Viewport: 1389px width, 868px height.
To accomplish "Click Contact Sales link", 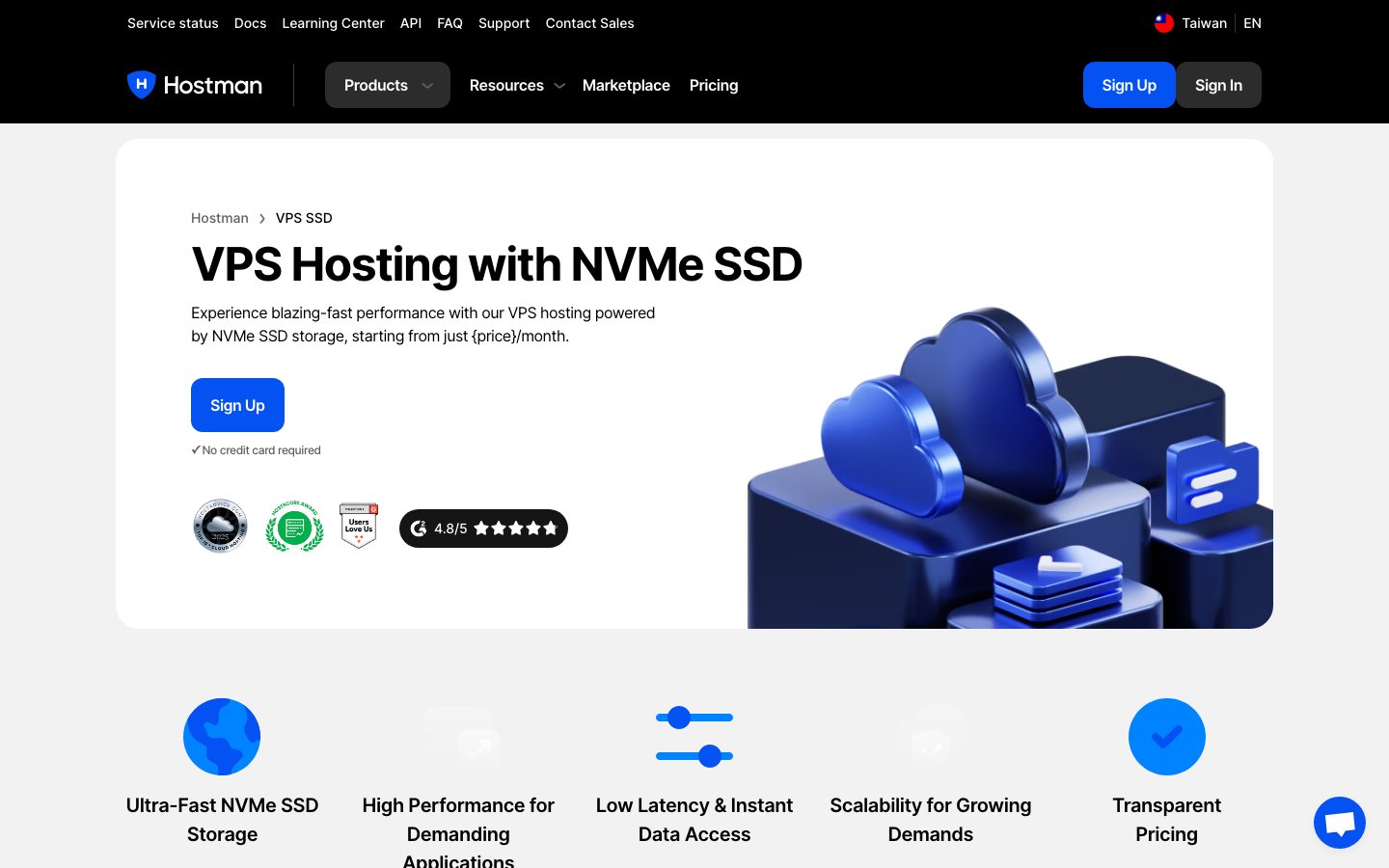I will (589, 23).
